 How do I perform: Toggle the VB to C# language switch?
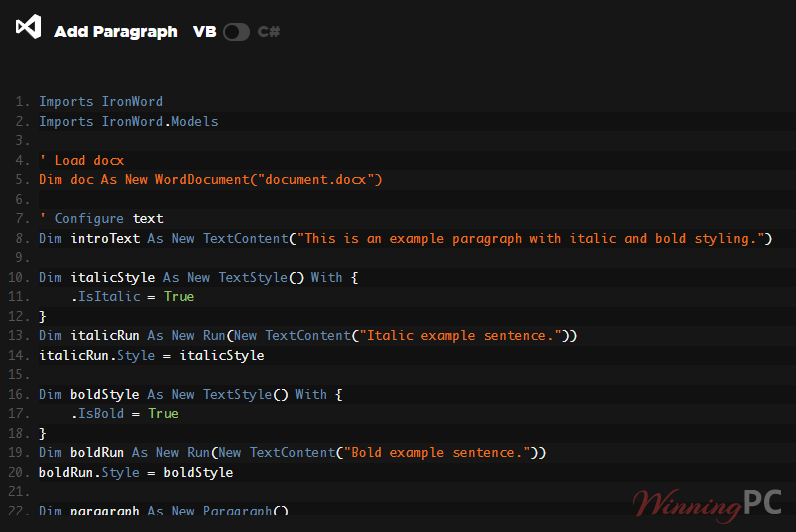236,32
